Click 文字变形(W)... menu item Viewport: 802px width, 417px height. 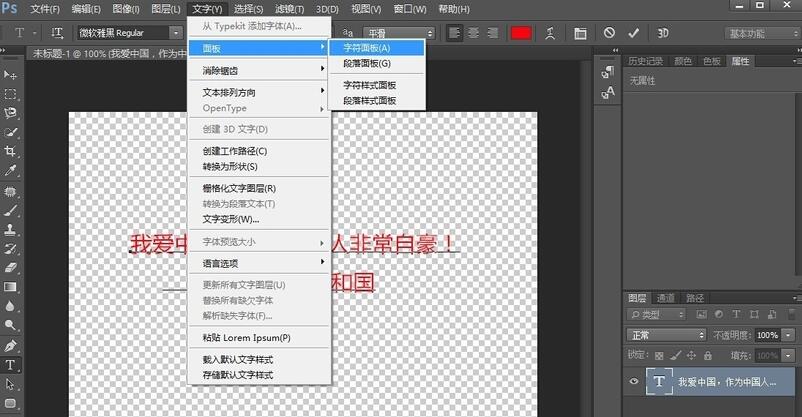(260, 219)
